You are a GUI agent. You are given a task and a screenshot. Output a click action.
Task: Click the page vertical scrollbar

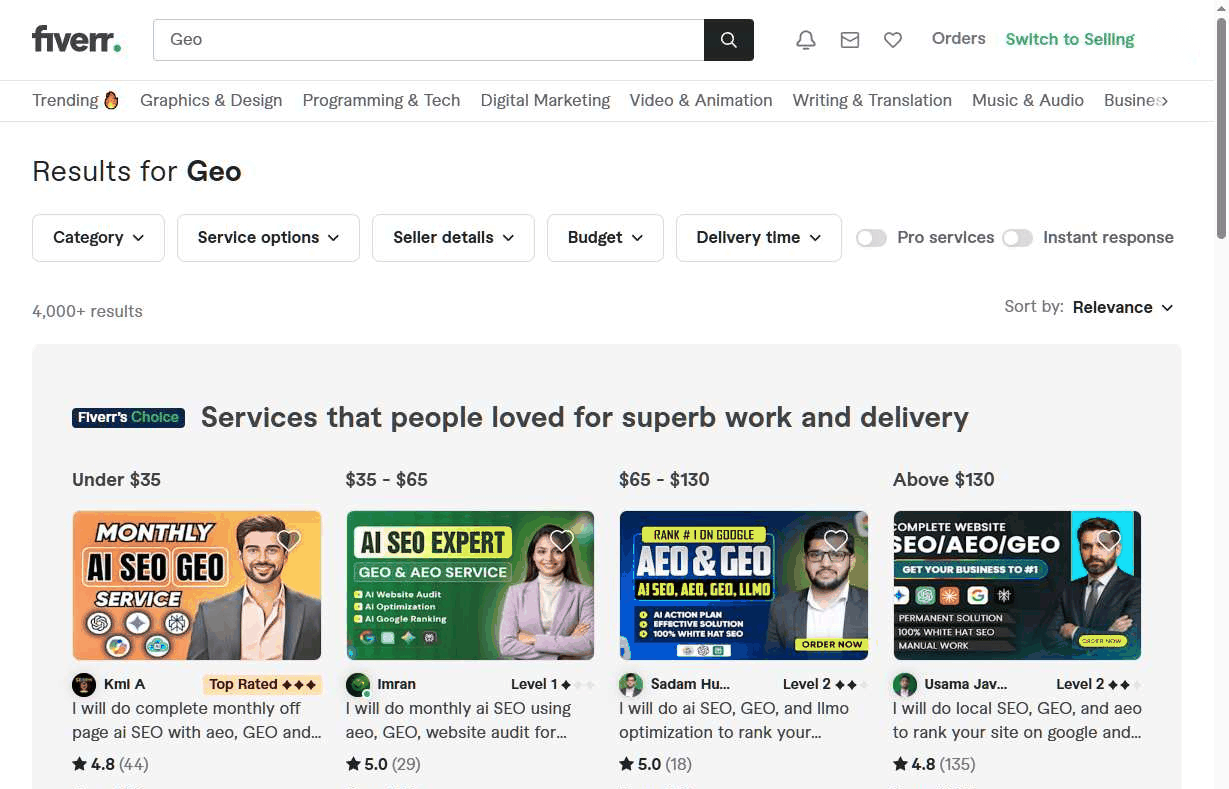tap(1221, 130)
